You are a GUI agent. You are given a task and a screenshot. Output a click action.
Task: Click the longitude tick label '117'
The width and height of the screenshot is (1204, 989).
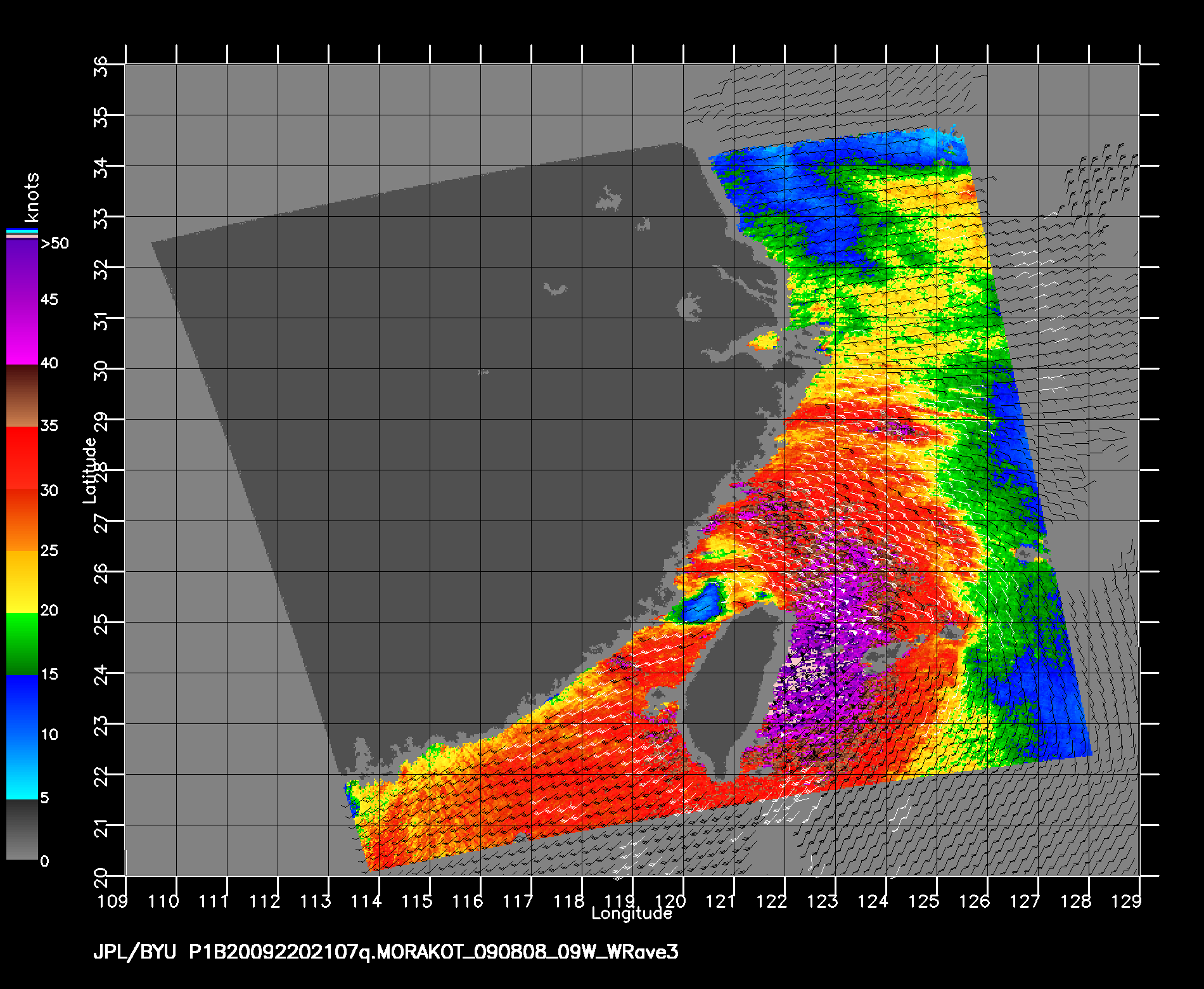[518, 901]
